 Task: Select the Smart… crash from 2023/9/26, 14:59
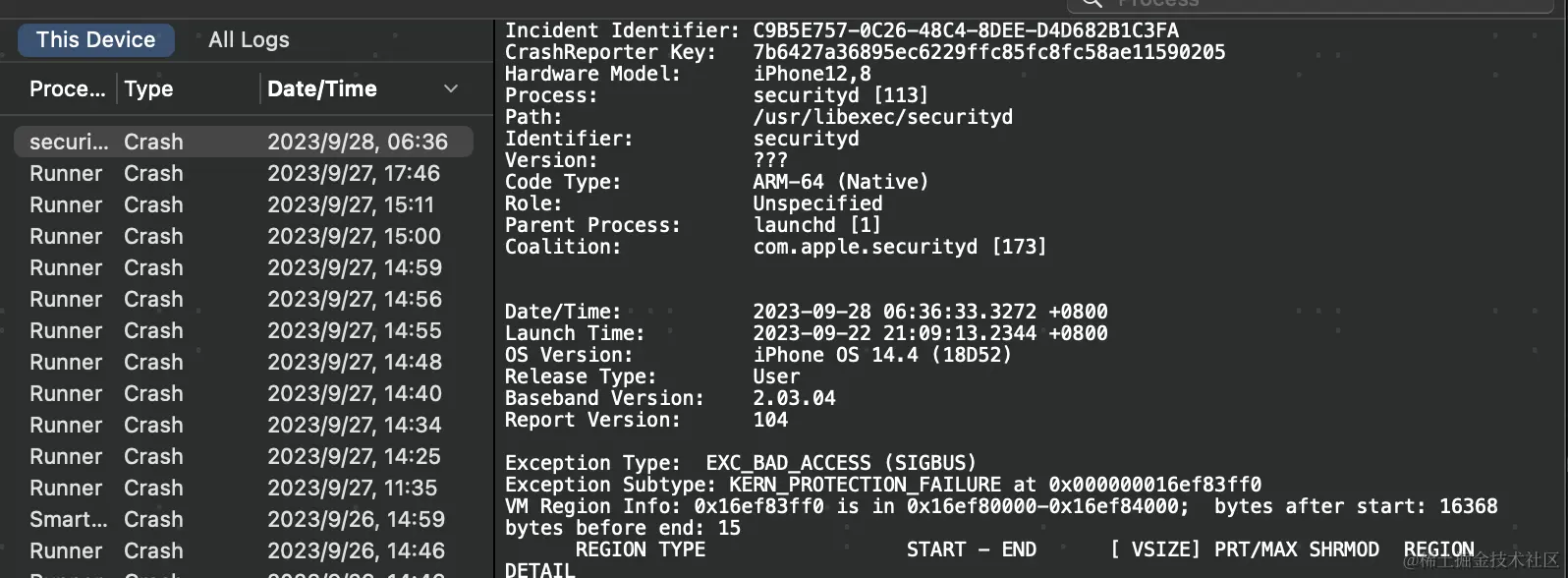pos(243,520)
